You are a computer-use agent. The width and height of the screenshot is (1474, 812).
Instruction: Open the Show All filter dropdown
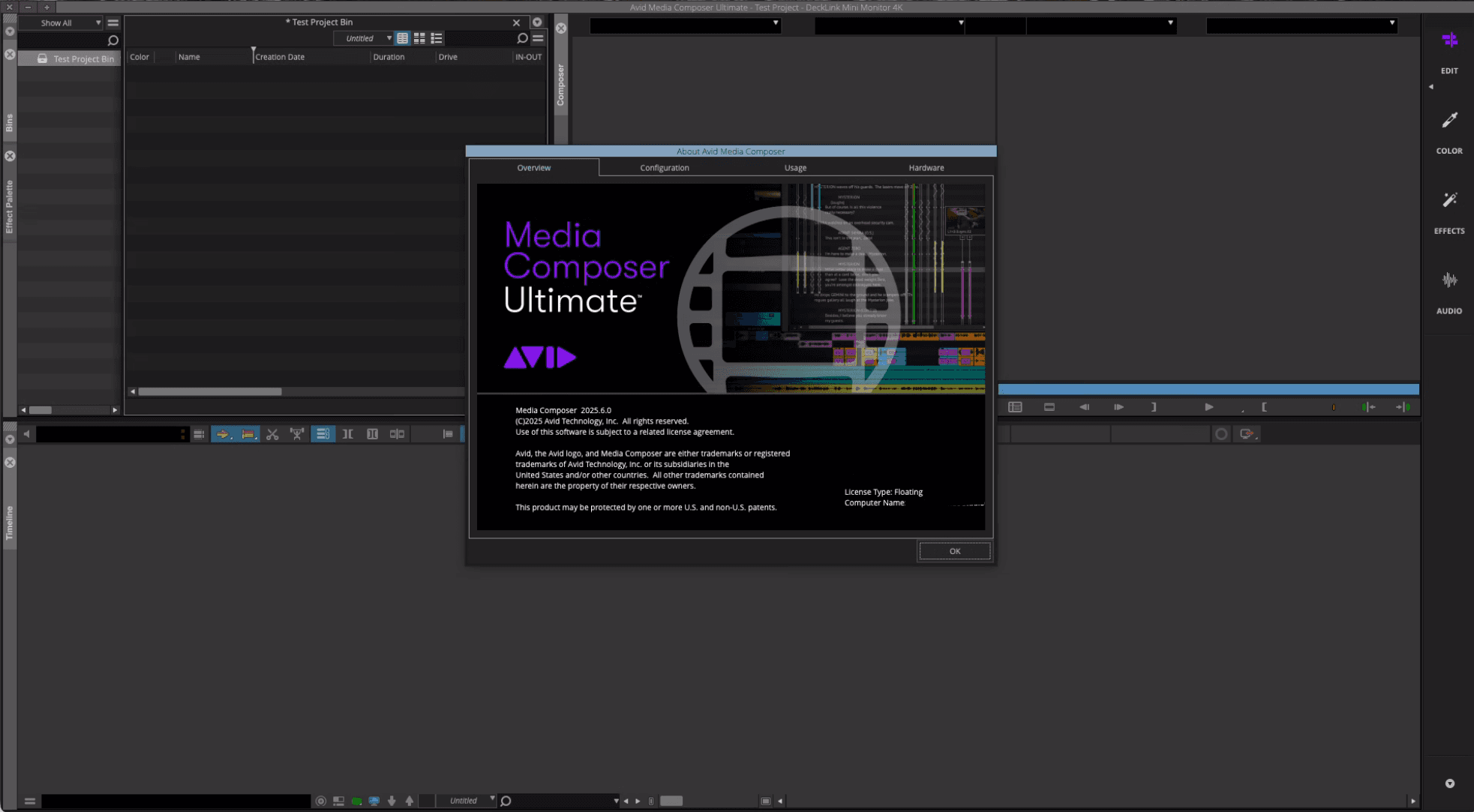(x=64, y=22)
